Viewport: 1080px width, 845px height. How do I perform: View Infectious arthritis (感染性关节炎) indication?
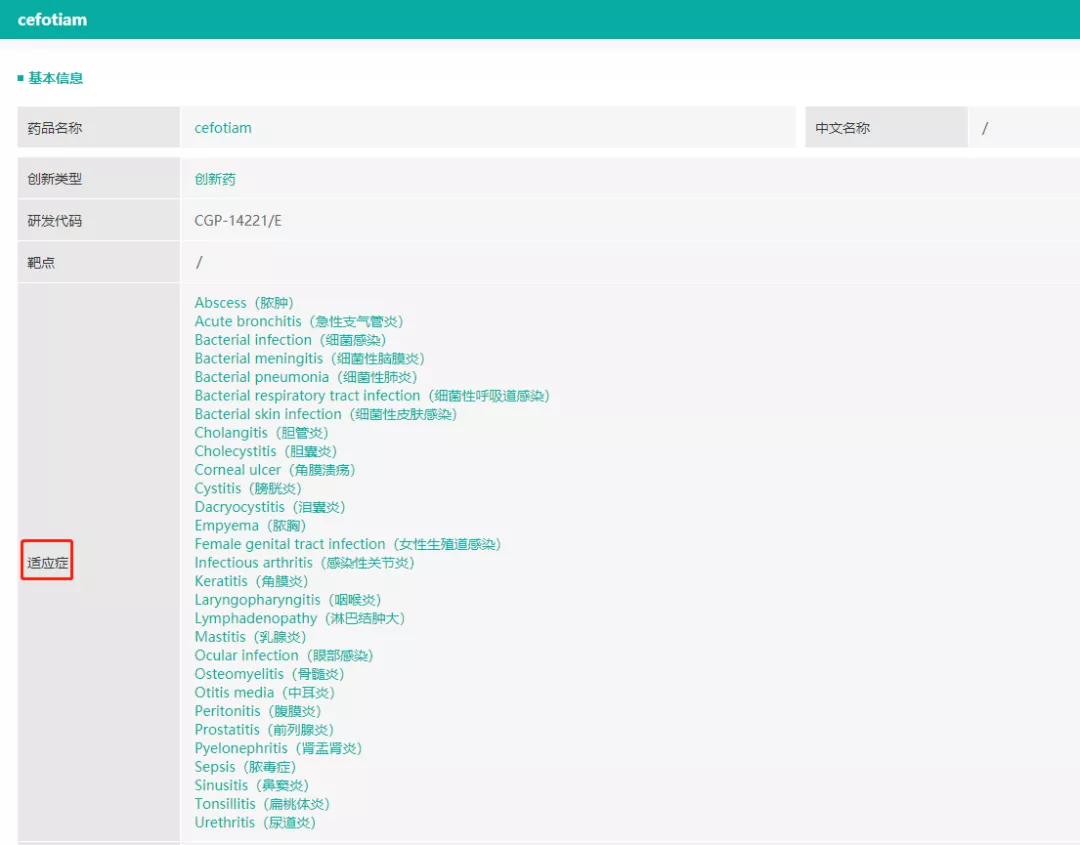pyautogui.click(x=304, y=563)
